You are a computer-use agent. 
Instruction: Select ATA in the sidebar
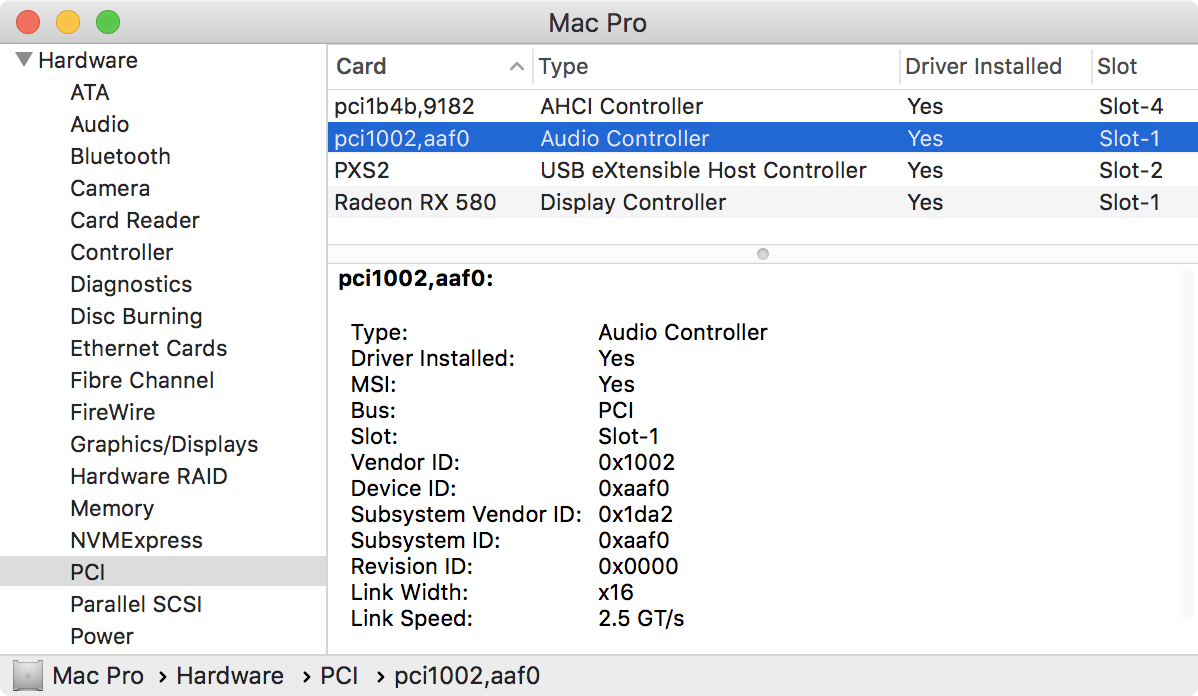[x=89, y=92]
